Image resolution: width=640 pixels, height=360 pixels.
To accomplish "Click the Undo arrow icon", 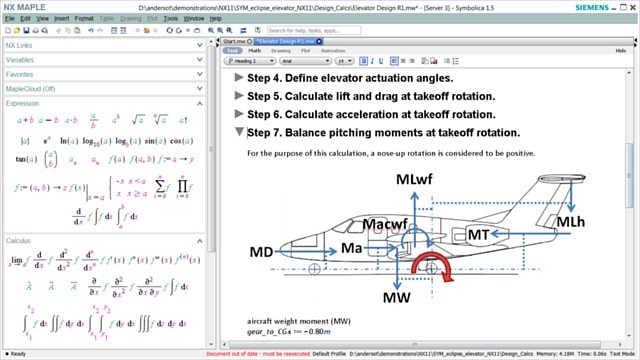I will tap(91, 31).
